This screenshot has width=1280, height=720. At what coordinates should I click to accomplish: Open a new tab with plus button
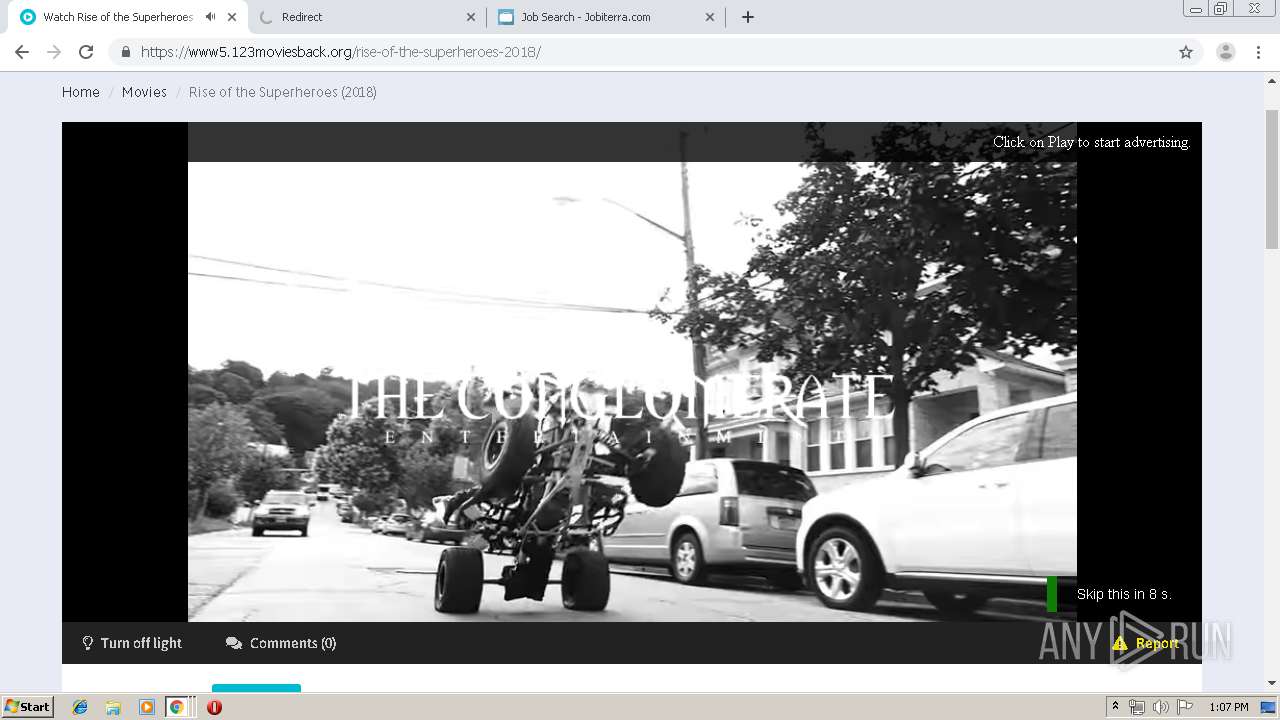pyautogui.click(x=748, y=17)
